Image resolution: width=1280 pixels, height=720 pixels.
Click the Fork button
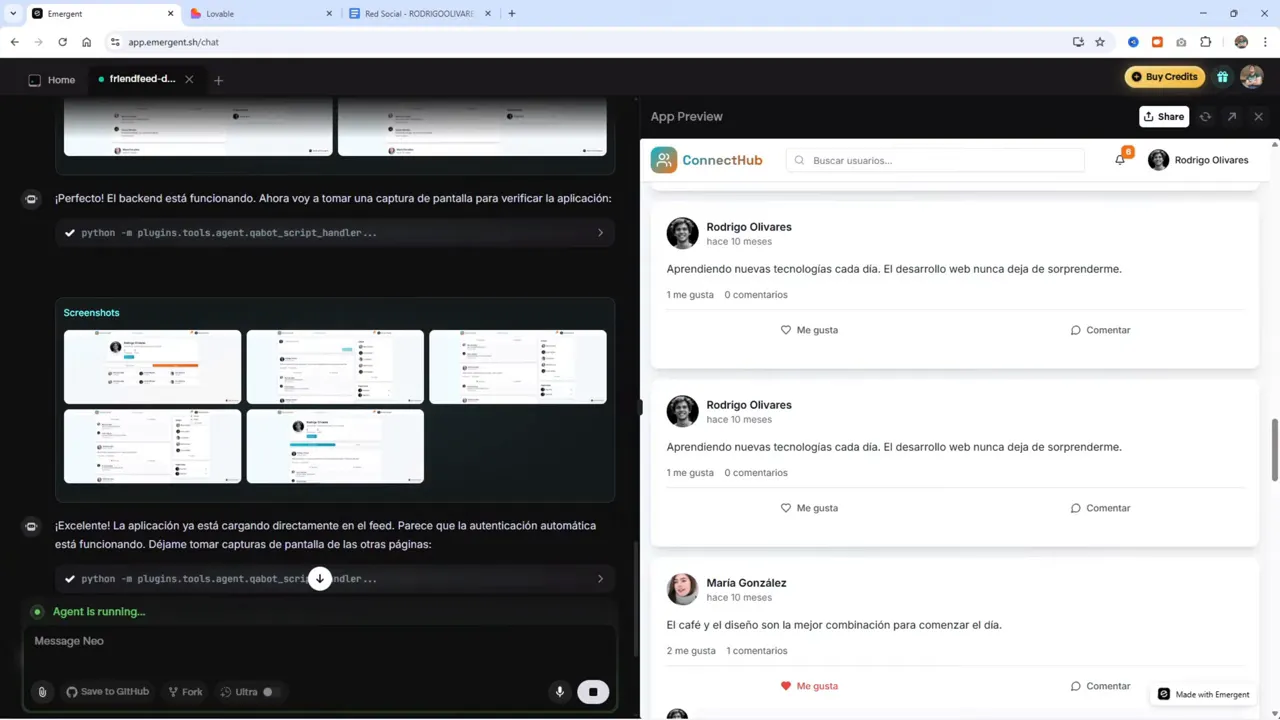click(185, 691)
